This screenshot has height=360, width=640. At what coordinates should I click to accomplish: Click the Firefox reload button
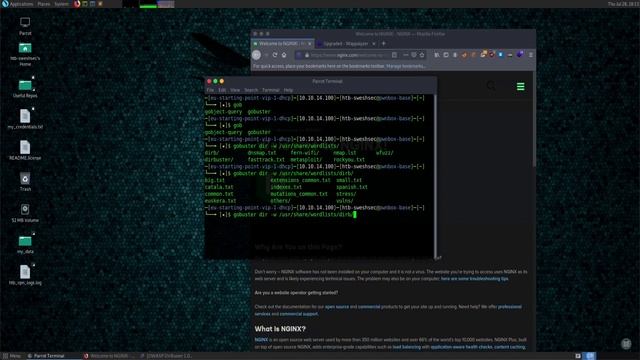pyautogui.click(x=275, y=55)
